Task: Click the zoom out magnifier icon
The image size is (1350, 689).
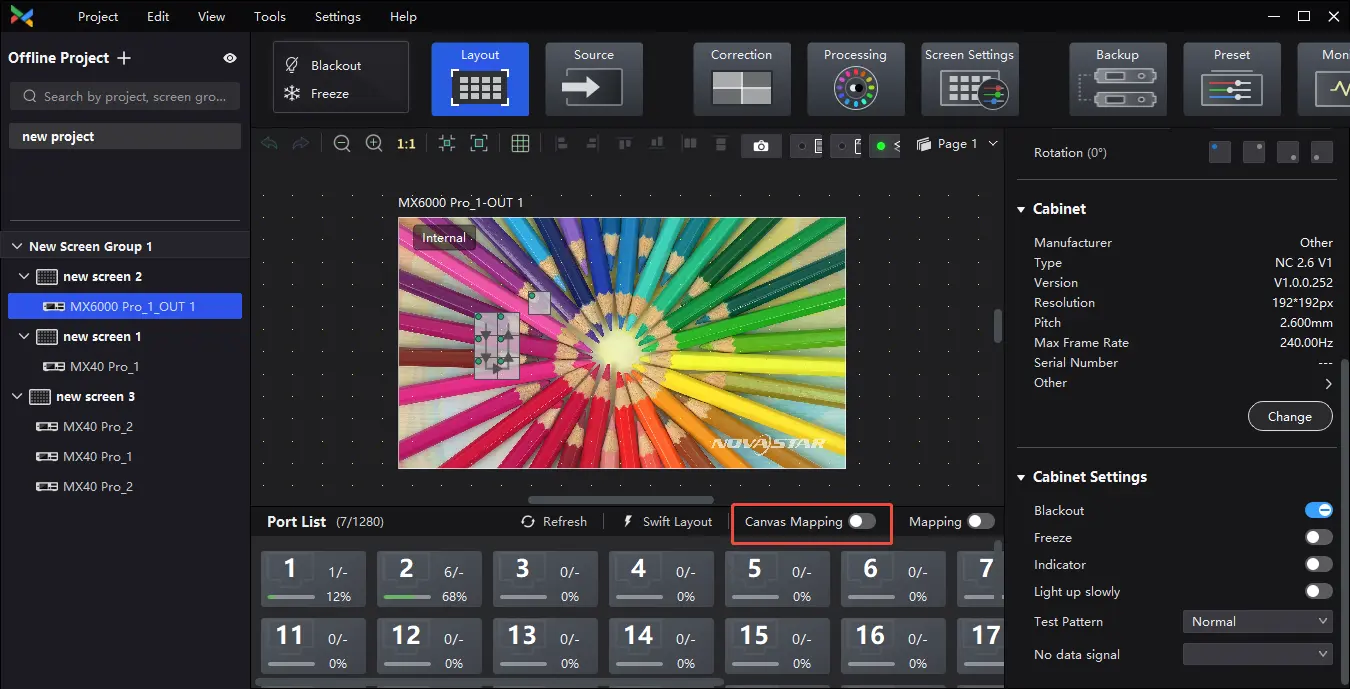Action: (x=342, y=144)
